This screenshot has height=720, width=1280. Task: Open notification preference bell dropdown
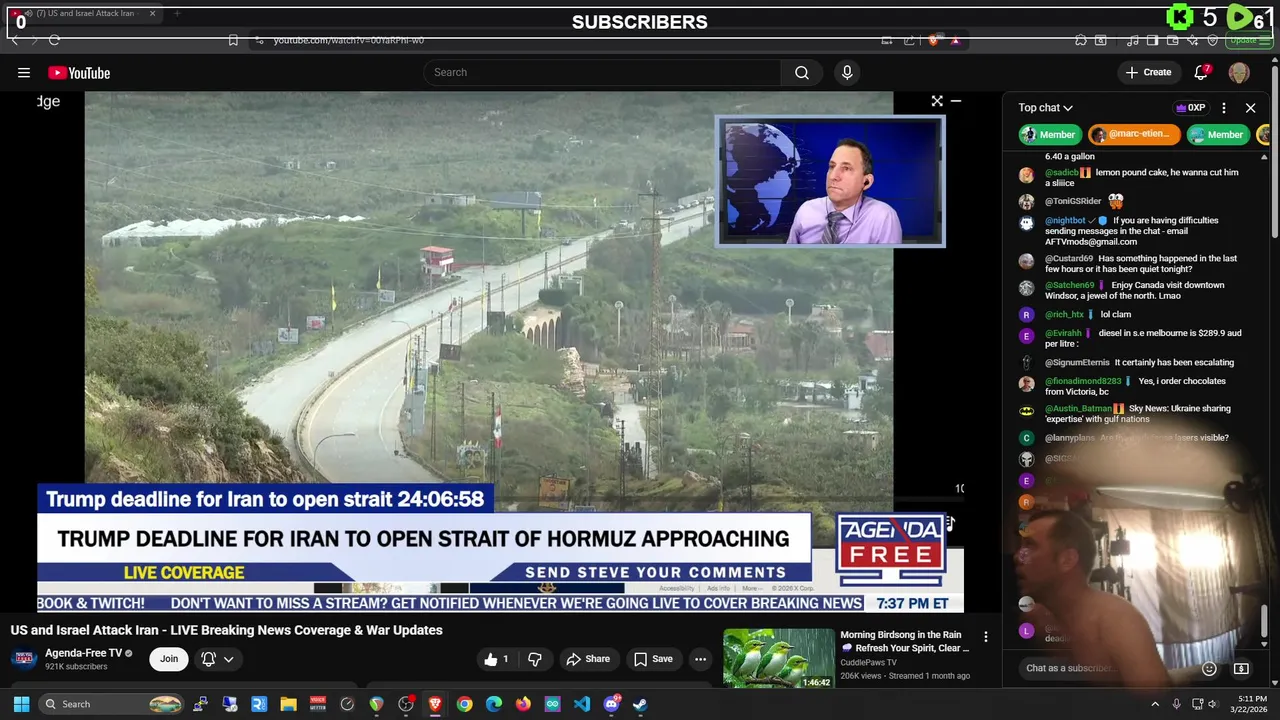pyautogui.click(x=217, y=658)
